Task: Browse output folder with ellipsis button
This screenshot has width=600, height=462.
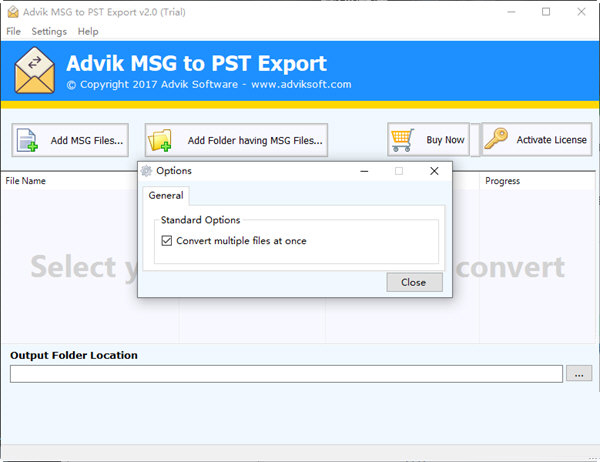Action: point(579,373)
